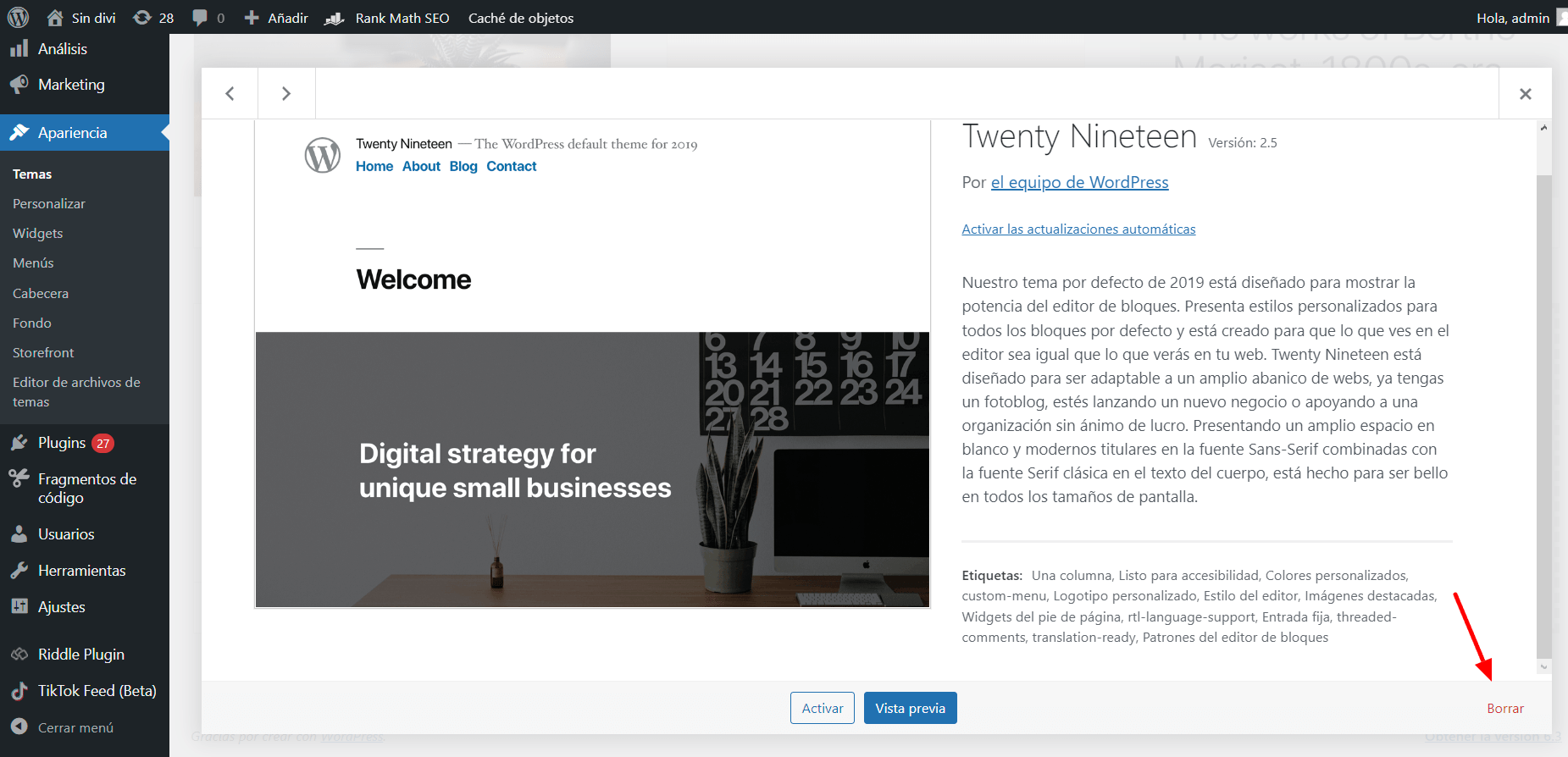The width and height of the screenshot is (1568, 757).
Task: Open Plugins menu with 27 badge
Action: click(x=85, y=443)
